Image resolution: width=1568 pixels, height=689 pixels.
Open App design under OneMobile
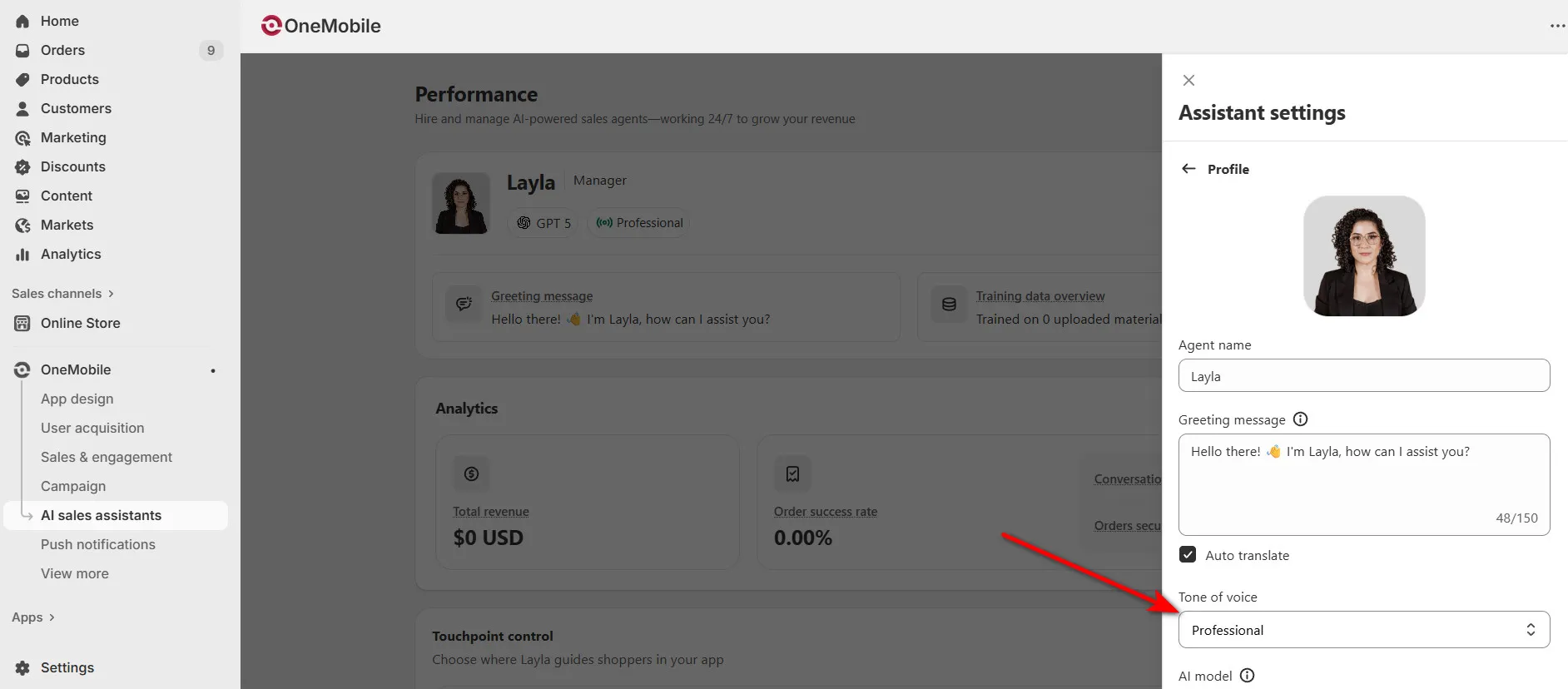coord(77,399)
